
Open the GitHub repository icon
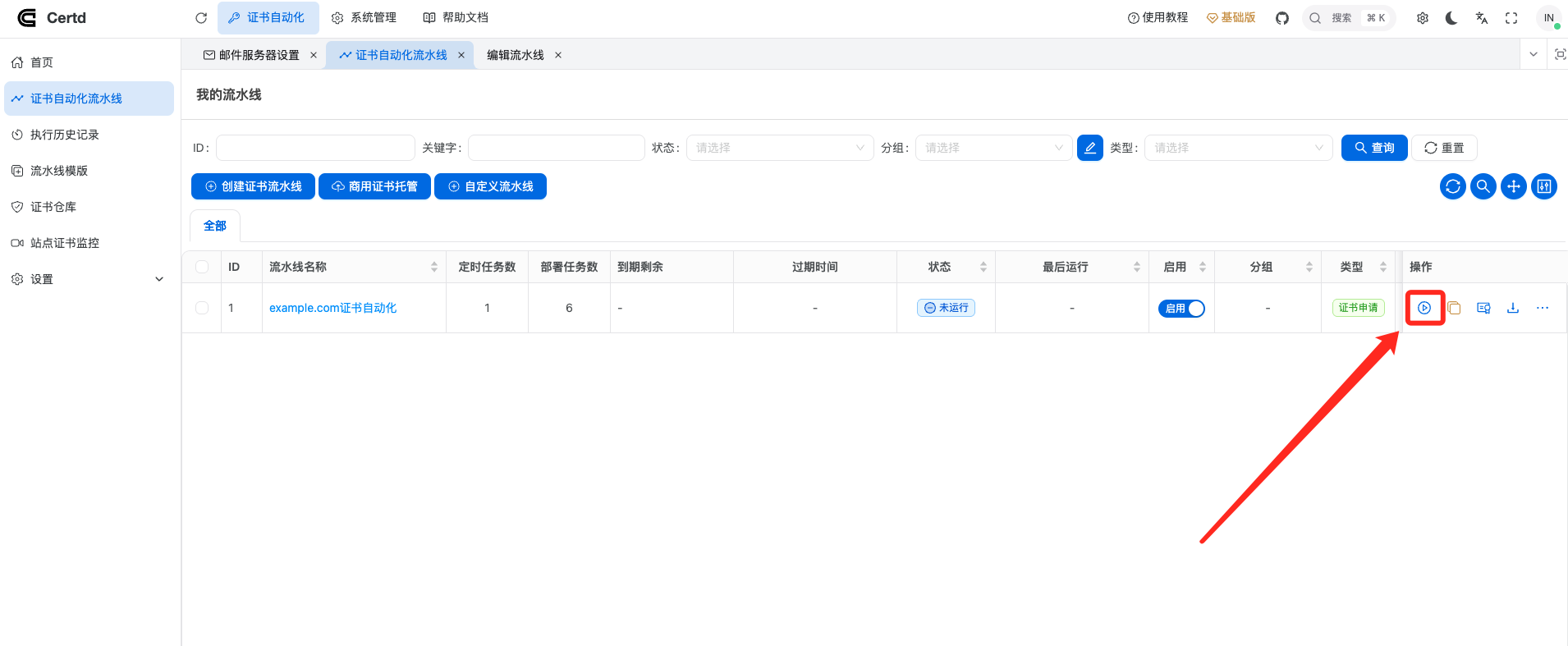pyautogui.click(x=1282, y=18)
